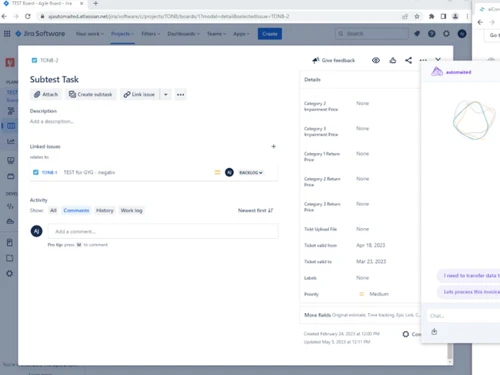Click the linked issue priority icon
Viewport: 500px width, 375px height.
pyautogui.click(x=217, y=172)
